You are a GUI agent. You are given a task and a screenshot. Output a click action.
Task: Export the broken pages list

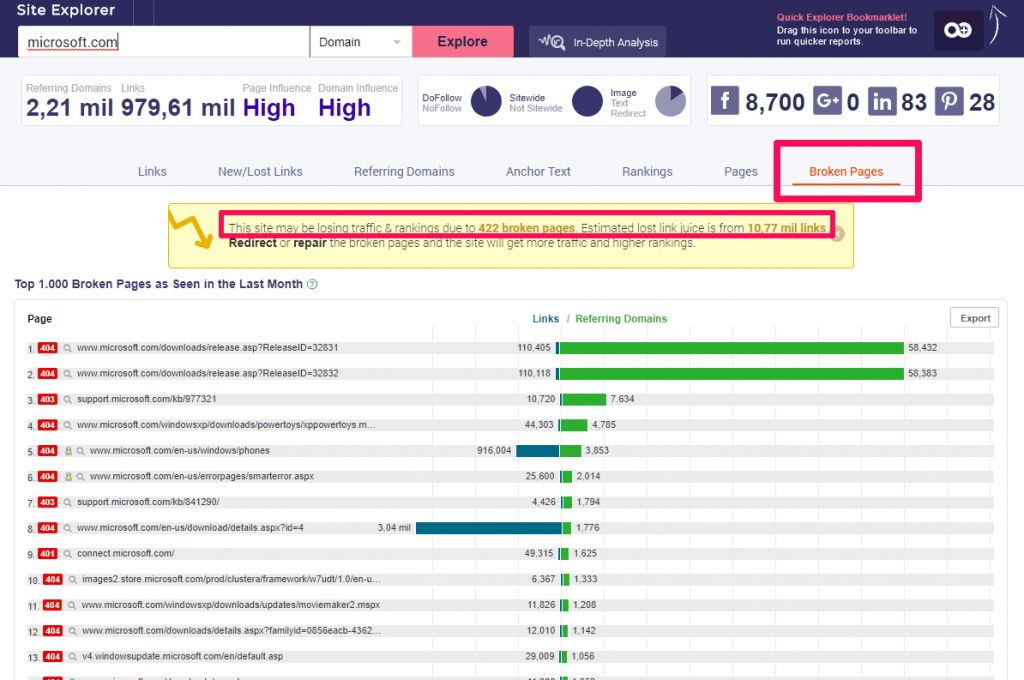[x=974, y=318]
